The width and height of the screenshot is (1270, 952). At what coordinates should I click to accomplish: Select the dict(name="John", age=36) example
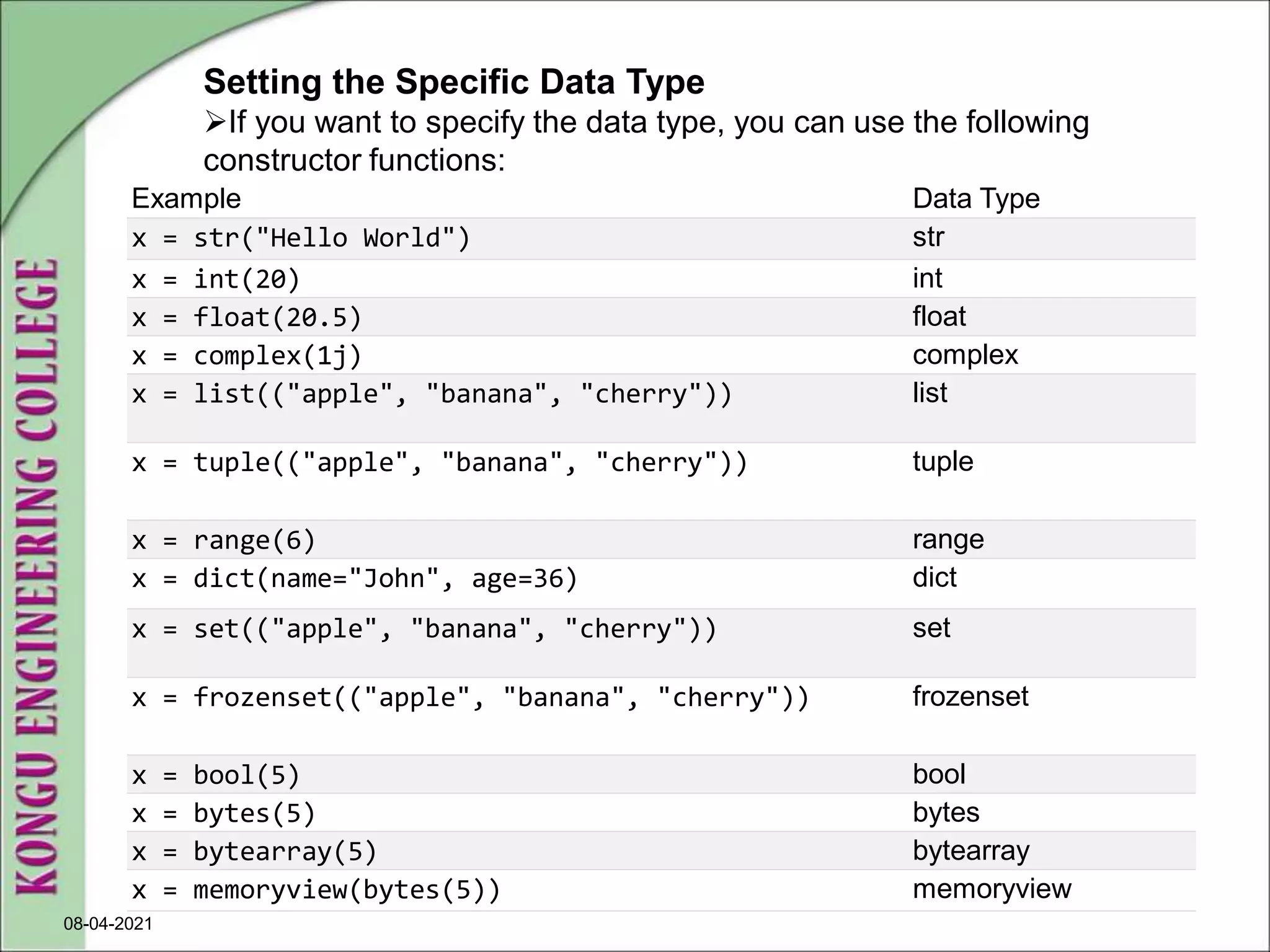355,579
